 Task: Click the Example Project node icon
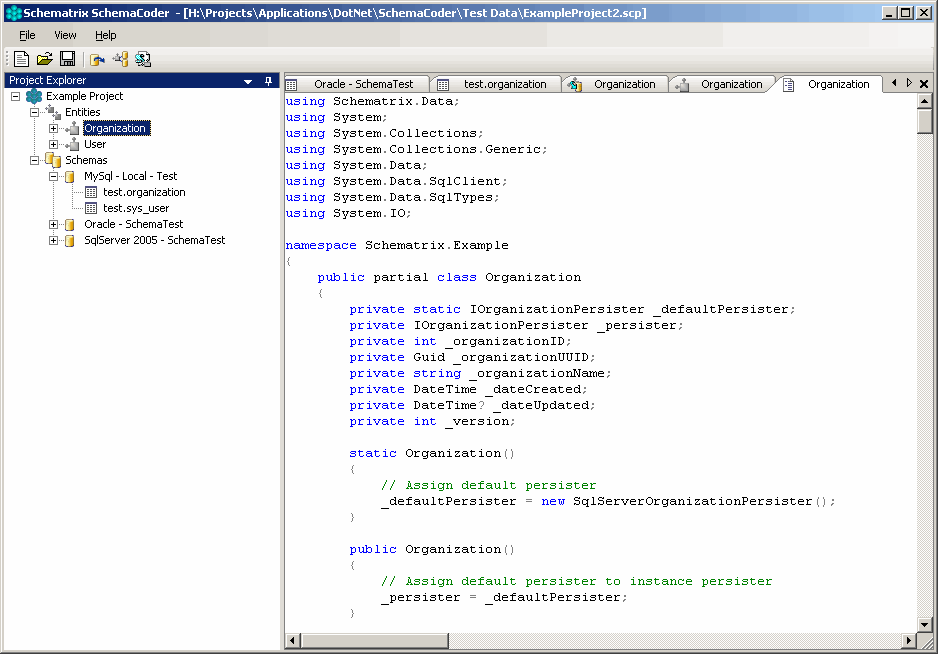point(34,96)
